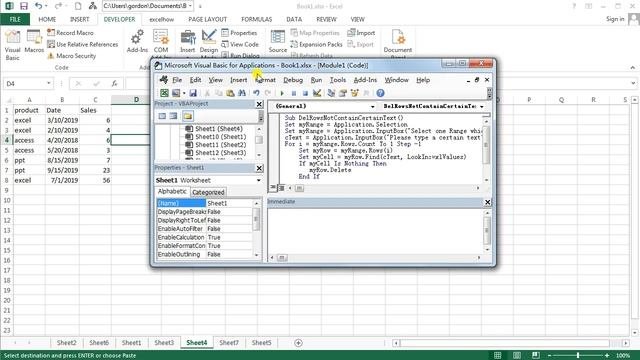
Task: Open the Insert controls dropdown in the ribbon
Action: tap(188, 41)
